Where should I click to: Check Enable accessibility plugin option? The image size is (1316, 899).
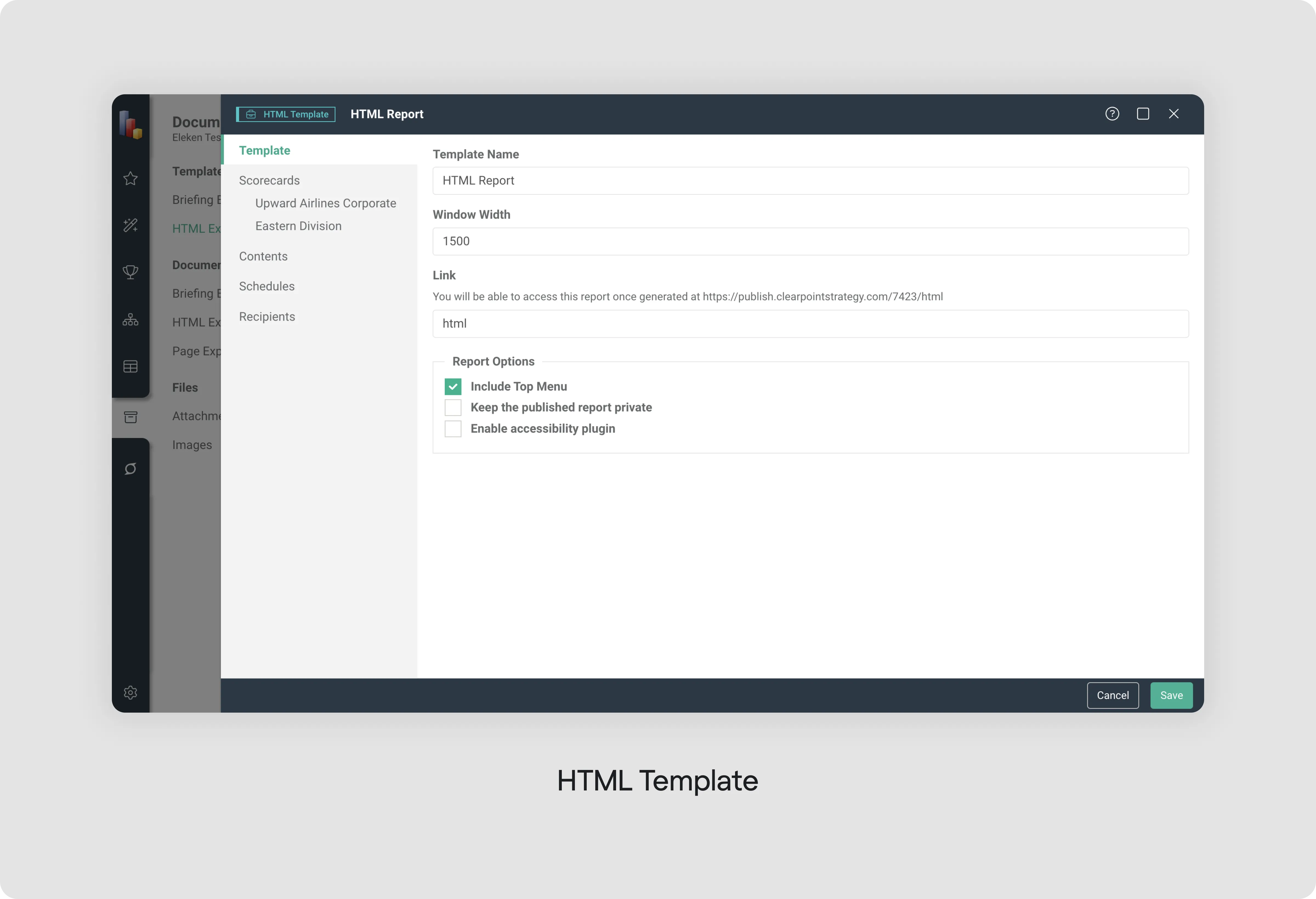(x=452, y=429)
